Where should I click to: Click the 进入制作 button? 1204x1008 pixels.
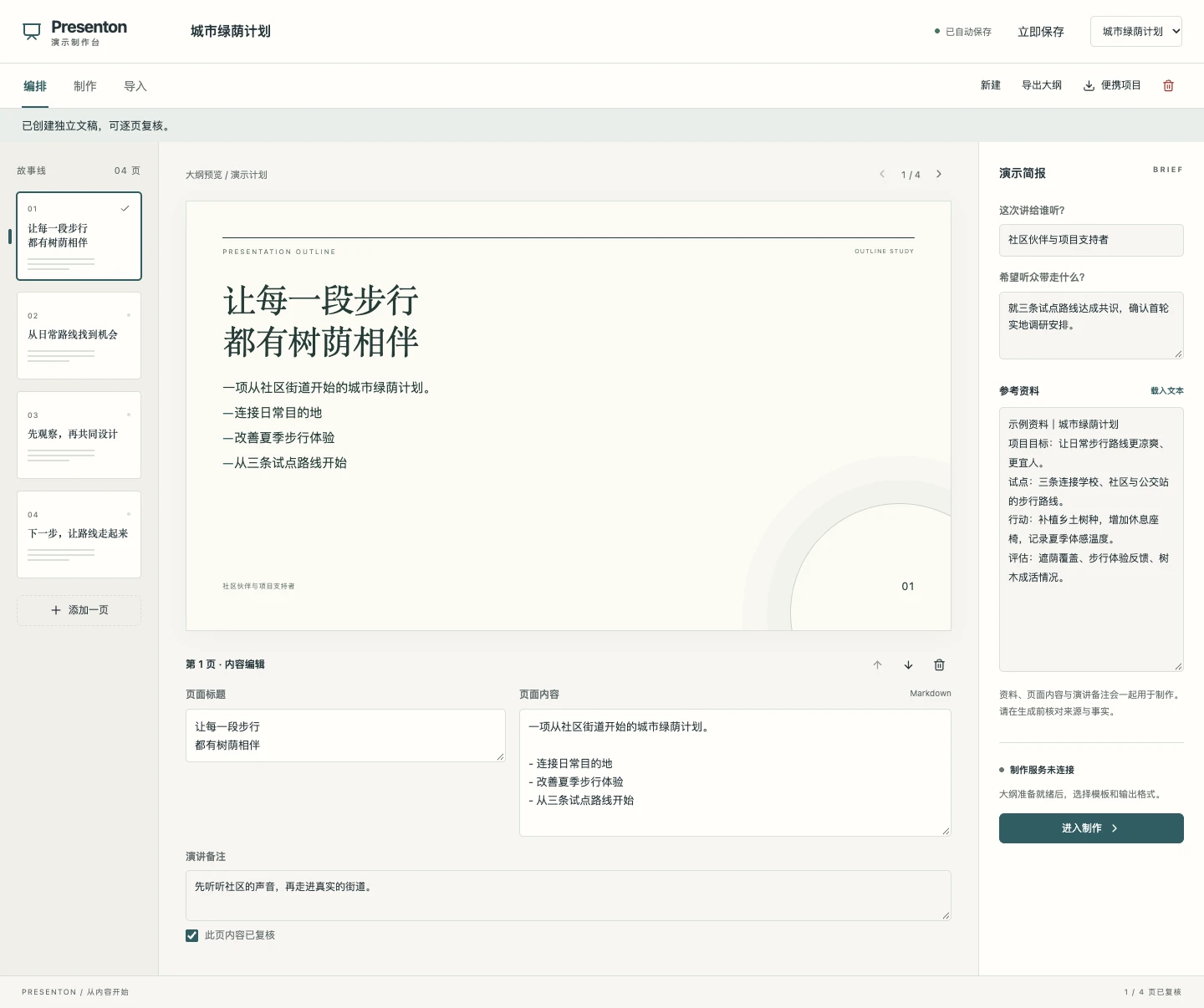(x=1091, y=828)
